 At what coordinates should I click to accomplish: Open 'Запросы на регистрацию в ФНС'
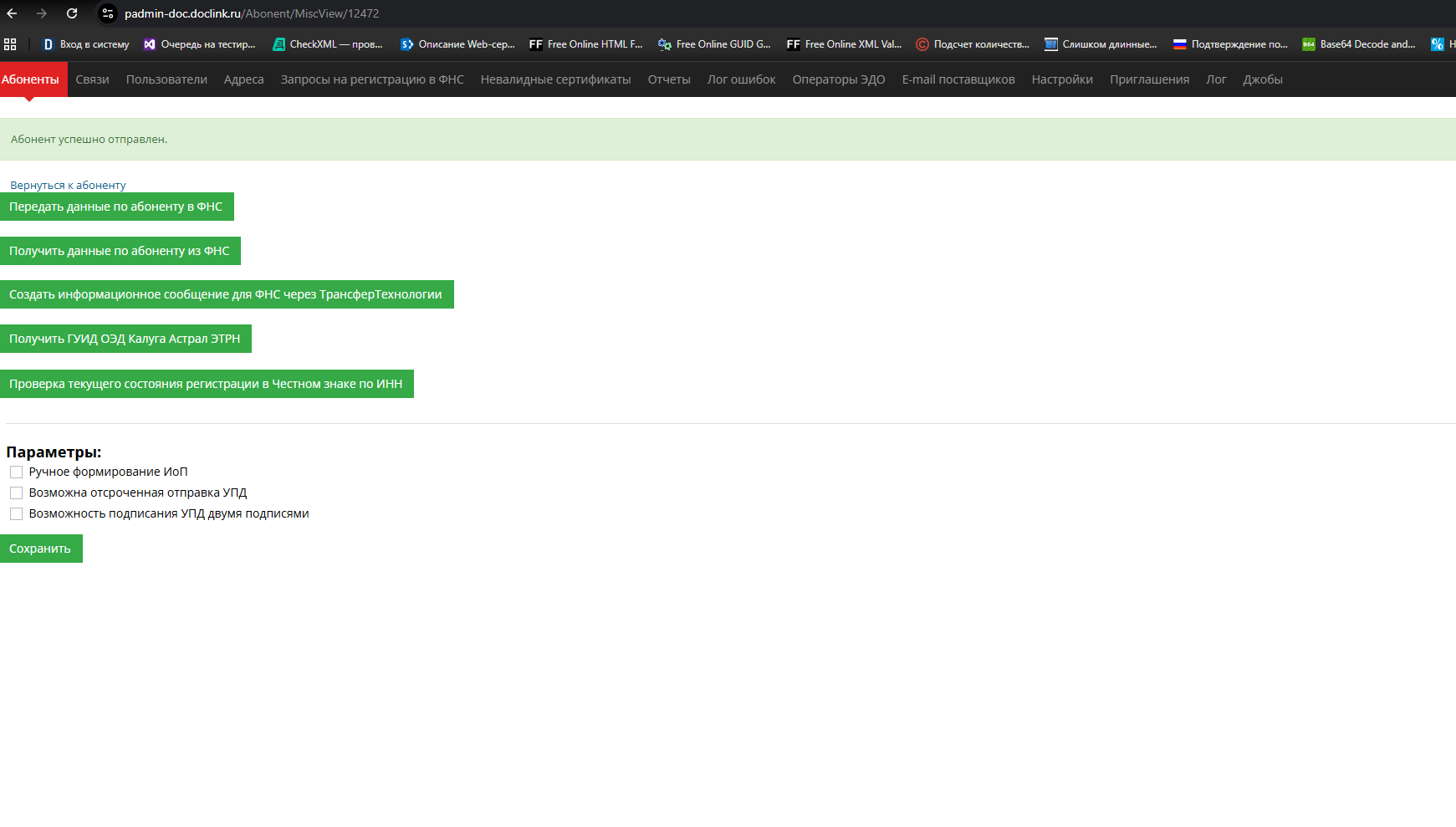click(x=372, y=79)
